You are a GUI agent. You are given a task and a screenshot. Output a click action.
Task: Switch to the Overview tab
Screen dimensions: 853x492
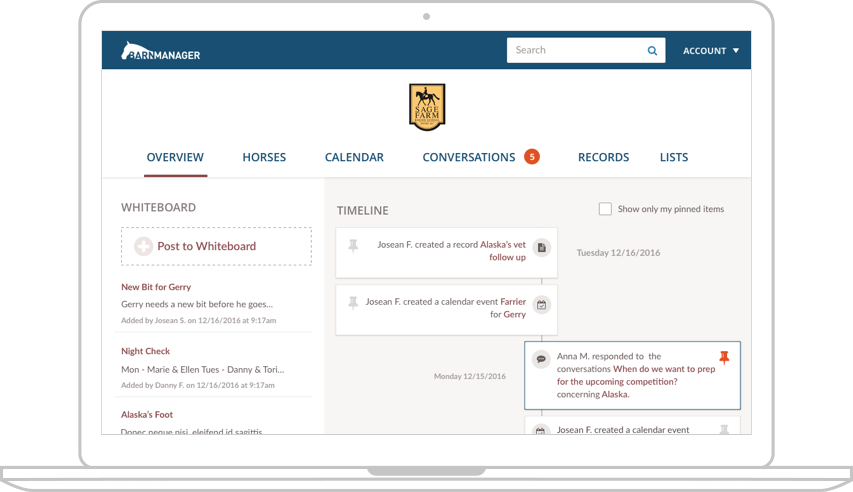coord(175,157)
